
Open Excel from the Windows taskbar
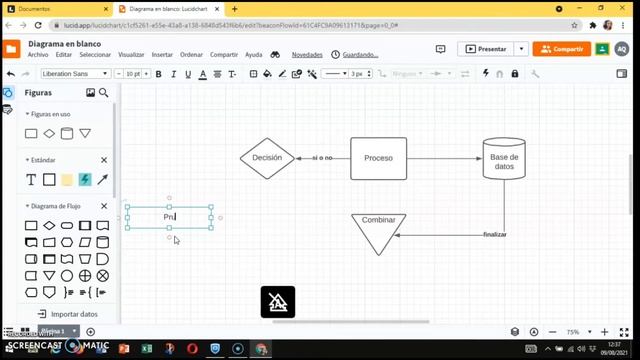(147, 349)
